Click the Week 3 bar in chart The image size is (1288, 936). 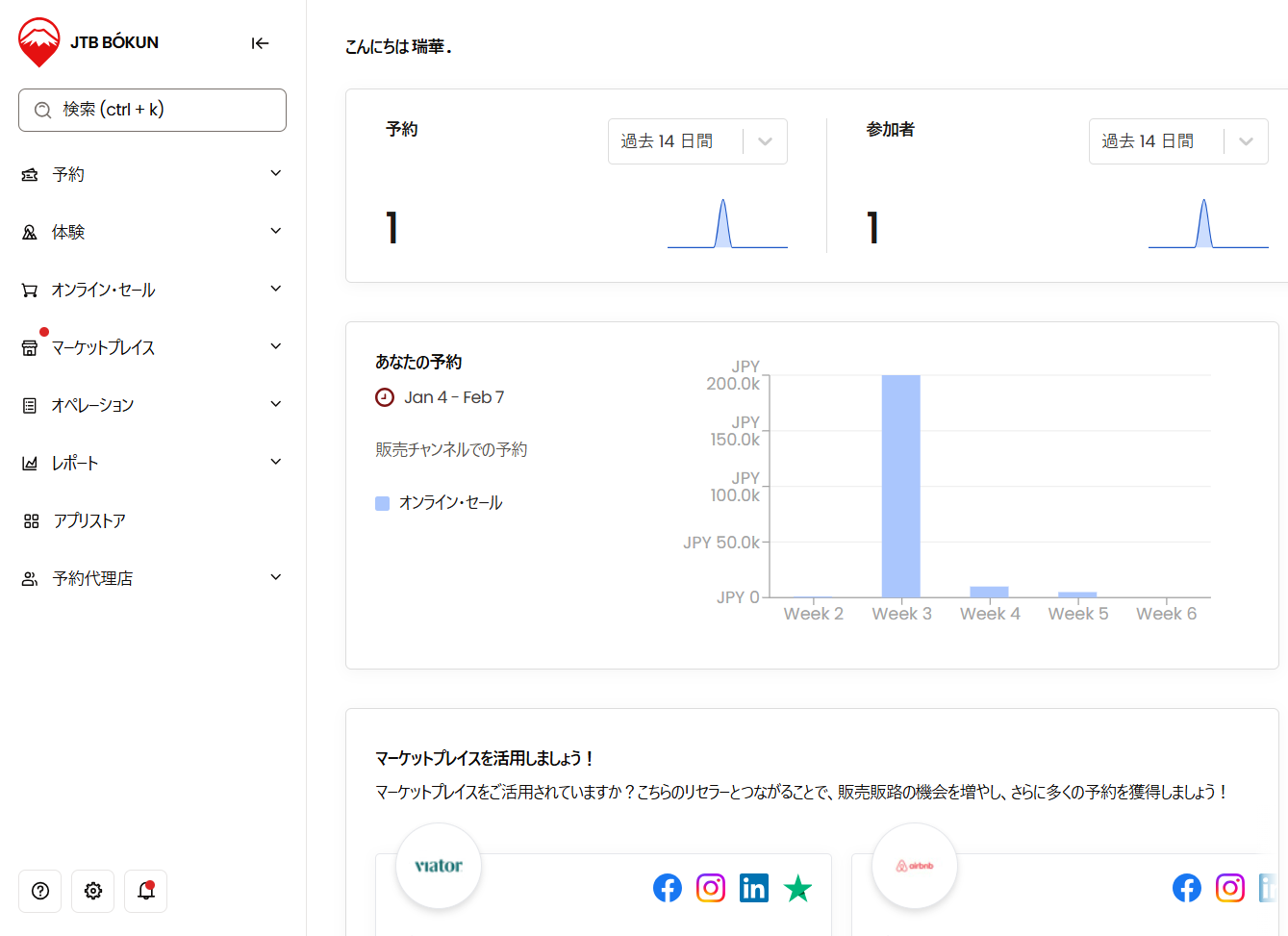[900, 486]
